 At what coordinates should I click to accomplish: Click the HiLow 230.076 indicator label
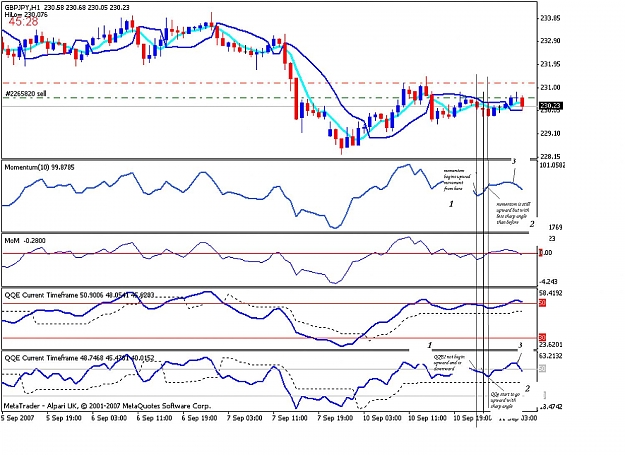[26, 14]
